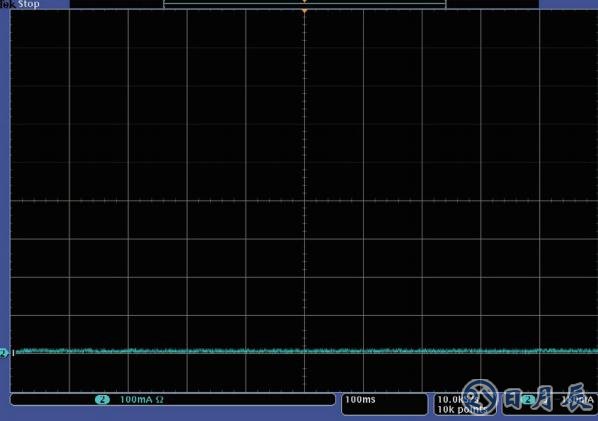This screenshot has width=598, height=421.
Task: Select the channel 2 ground reference marker
Action: 4,353
